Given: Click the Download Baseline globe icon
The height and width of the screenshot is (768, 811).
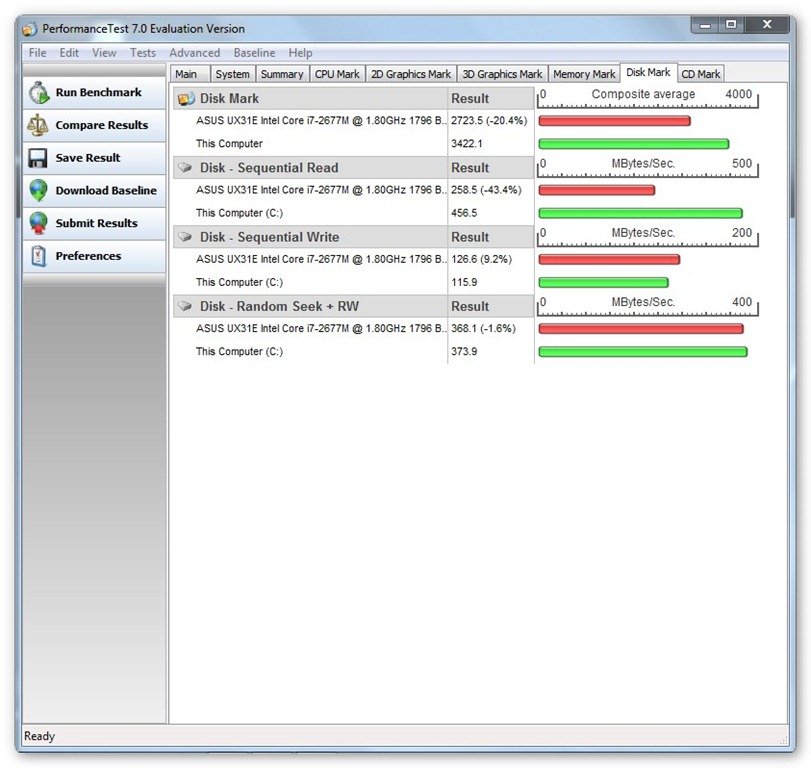Looking at the screenshot, I should point(39,191).
